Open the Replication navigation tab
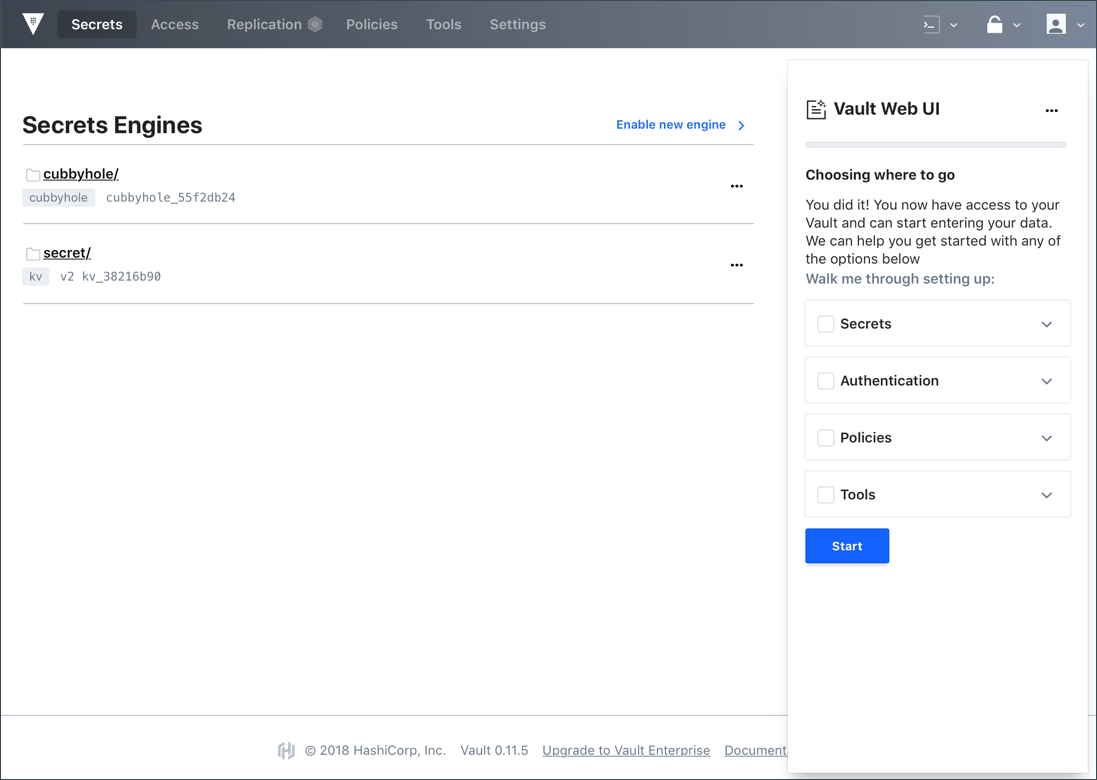 pos(264,24)
